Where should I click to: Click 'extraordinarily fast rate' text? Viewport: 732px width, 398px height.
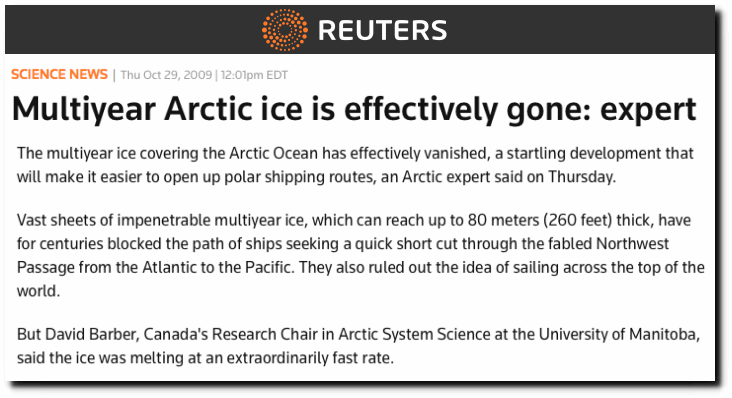click(x=310, y=358)
